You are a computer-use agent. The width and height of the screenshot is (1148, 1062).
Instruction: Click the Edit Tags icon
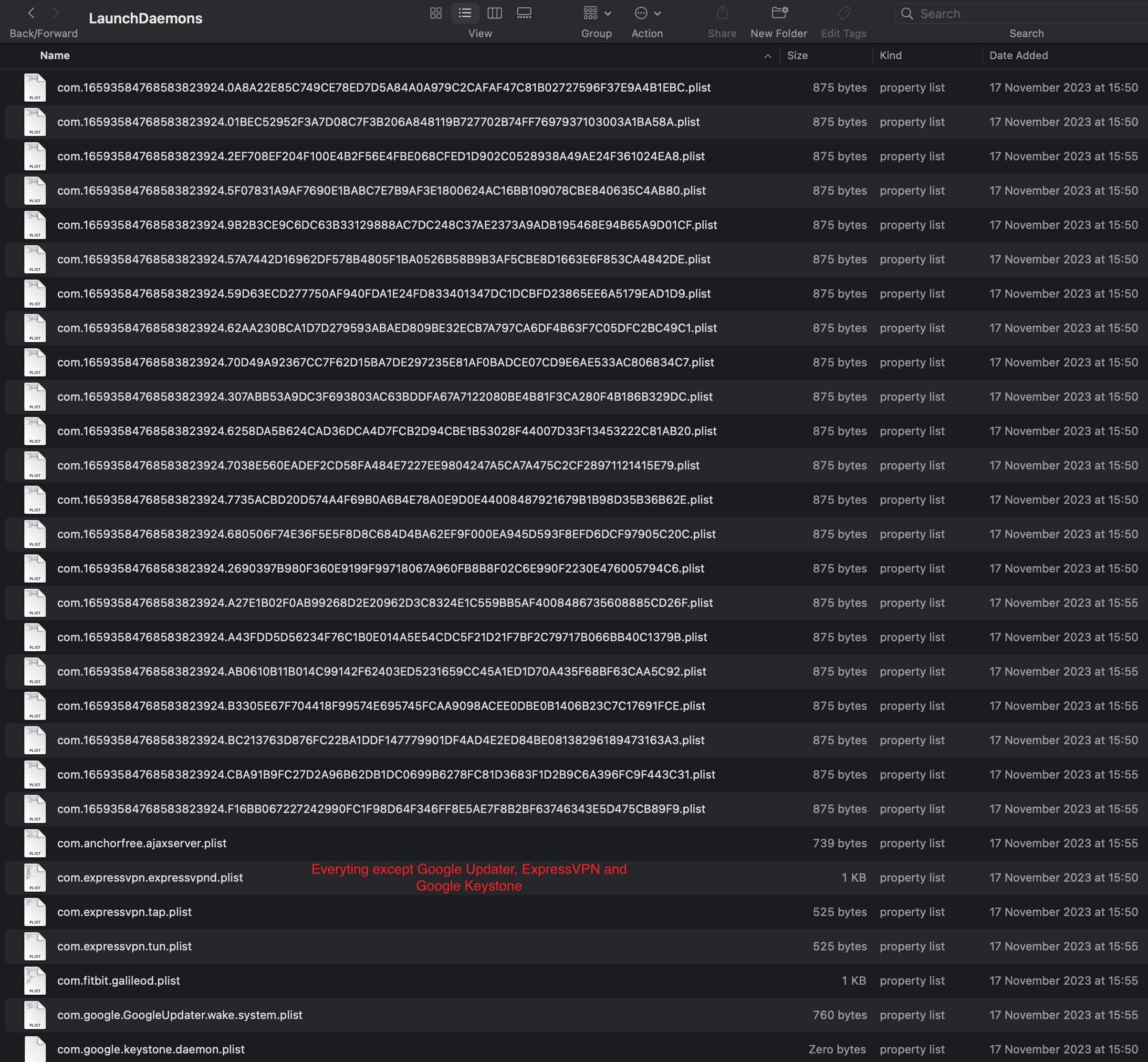tap(843, 13)
